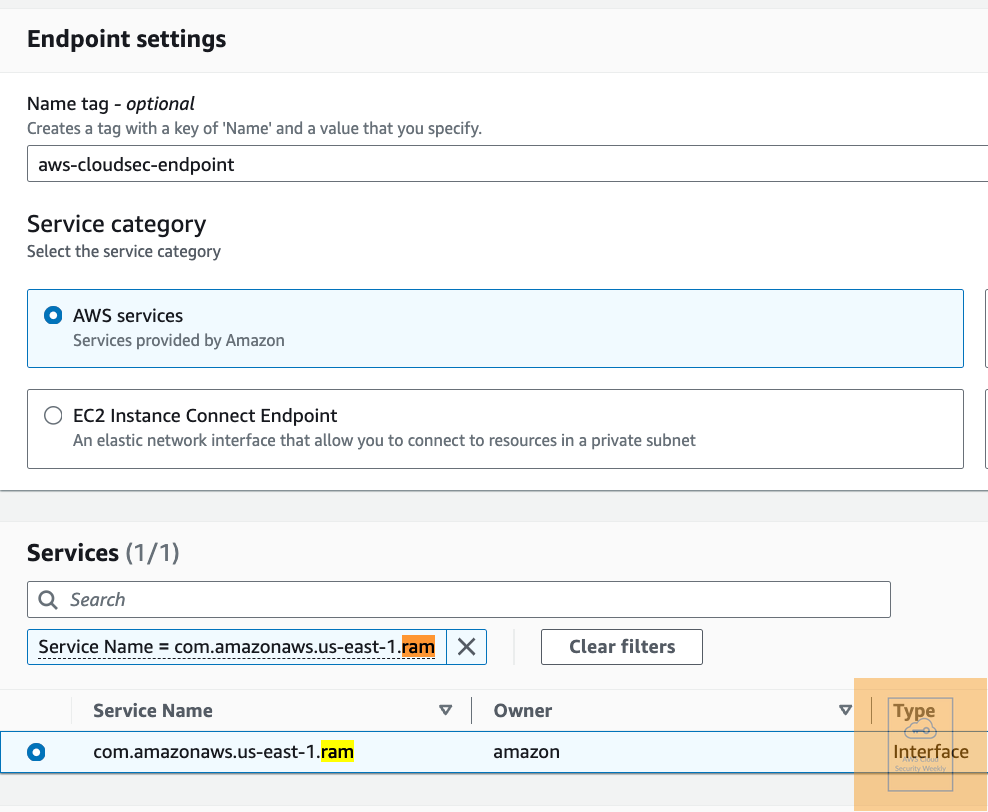The width and height of the screenshot is (988, 812).
Task: Click the Services provided by Amazon description
Action: [179, 340]
